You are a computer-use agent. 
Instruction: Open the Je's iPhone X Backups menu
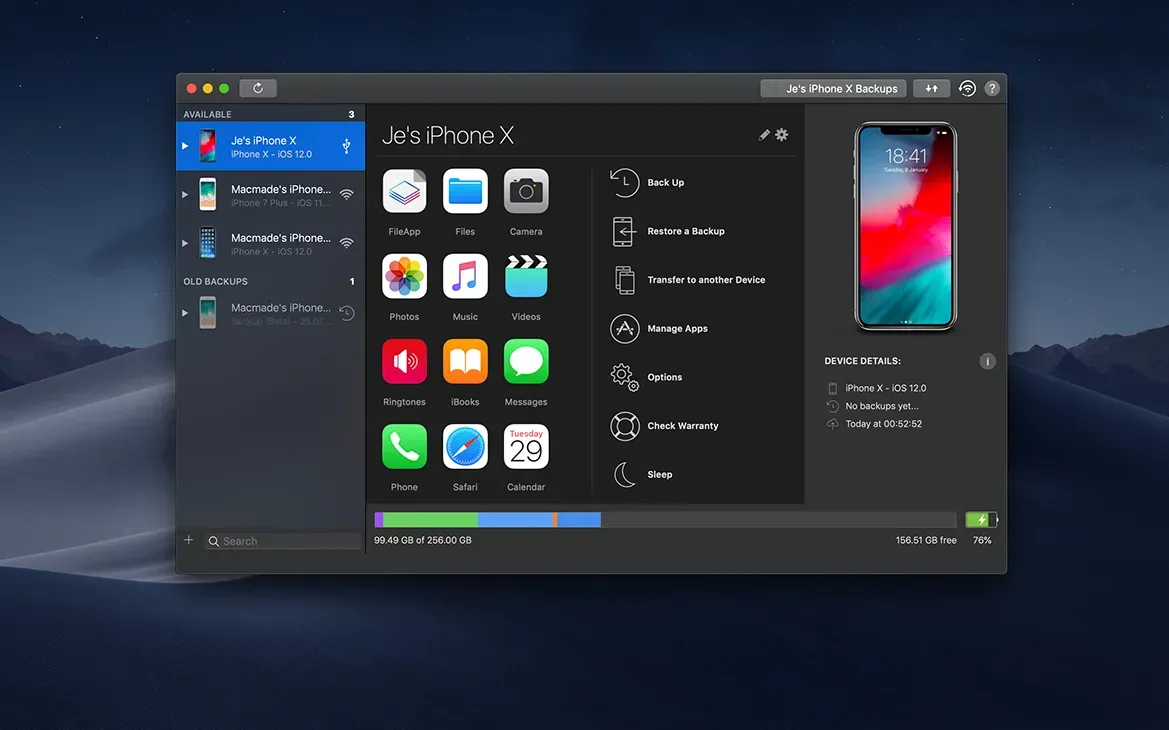[x=833, y=88]
